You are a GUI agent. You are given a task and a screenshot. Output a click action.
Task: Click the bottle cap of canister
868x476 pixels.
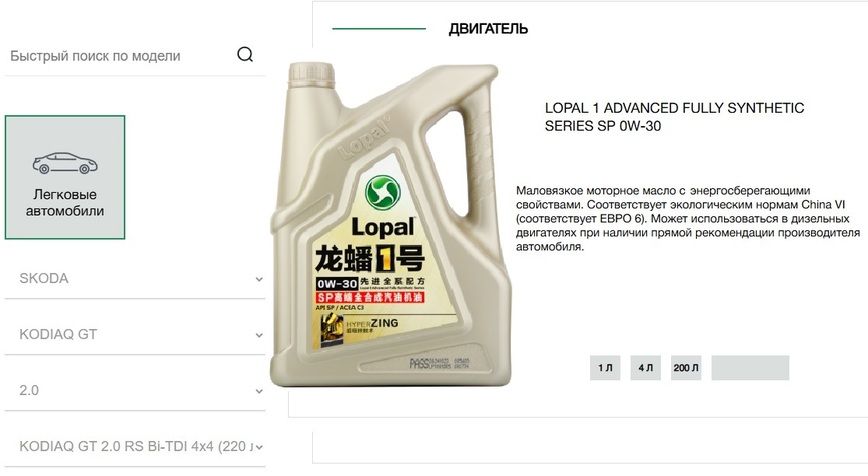(x=312, y=74)
